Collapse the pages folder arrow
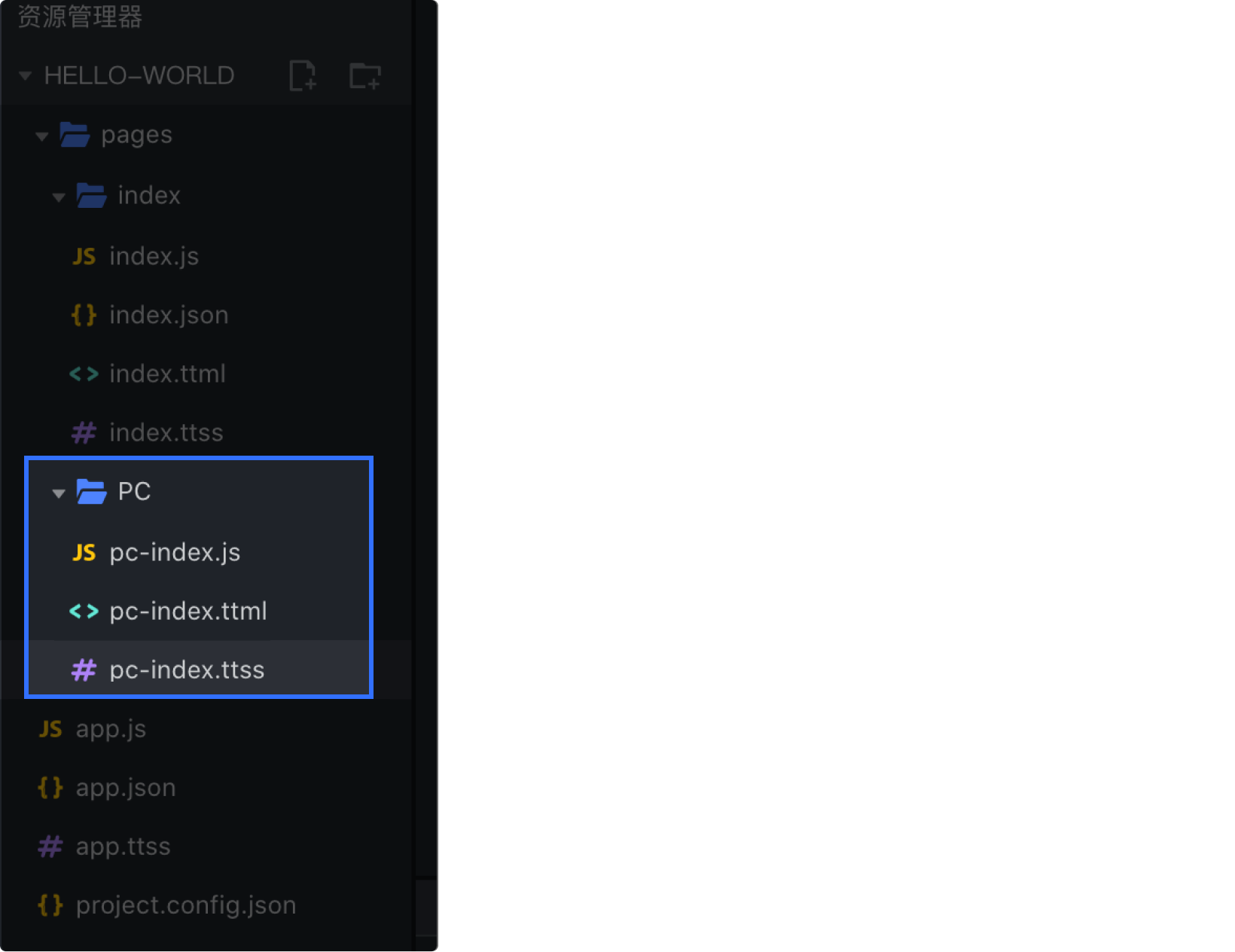 click(42, 136)
